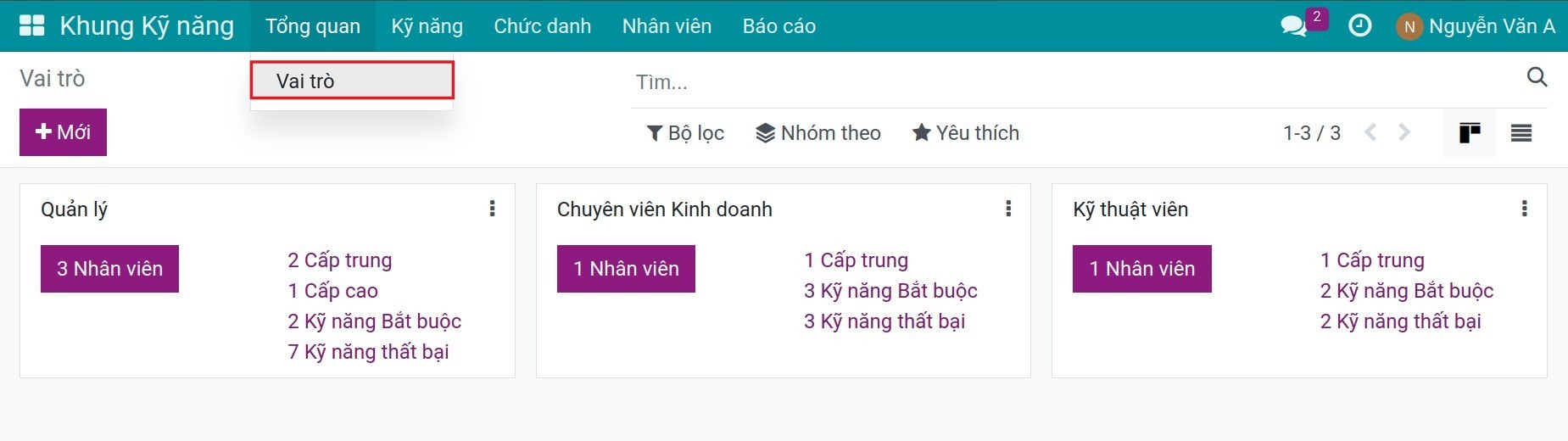Click 1 Nhân viên in Chuyên viên Kinh doanh

(x=626, y=269)
